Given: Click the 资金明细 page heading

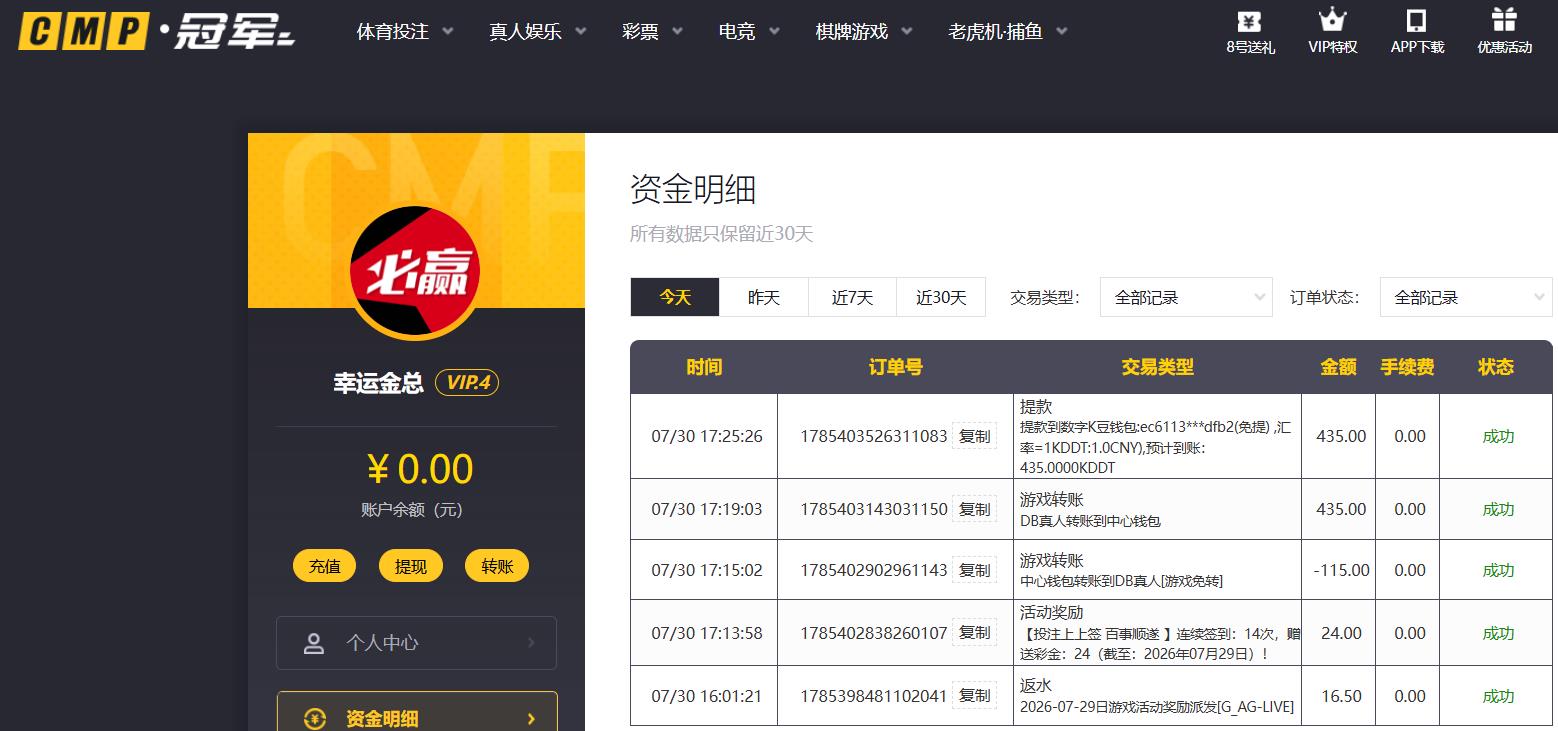Looking at the screenshot, I should click(693, 189).
